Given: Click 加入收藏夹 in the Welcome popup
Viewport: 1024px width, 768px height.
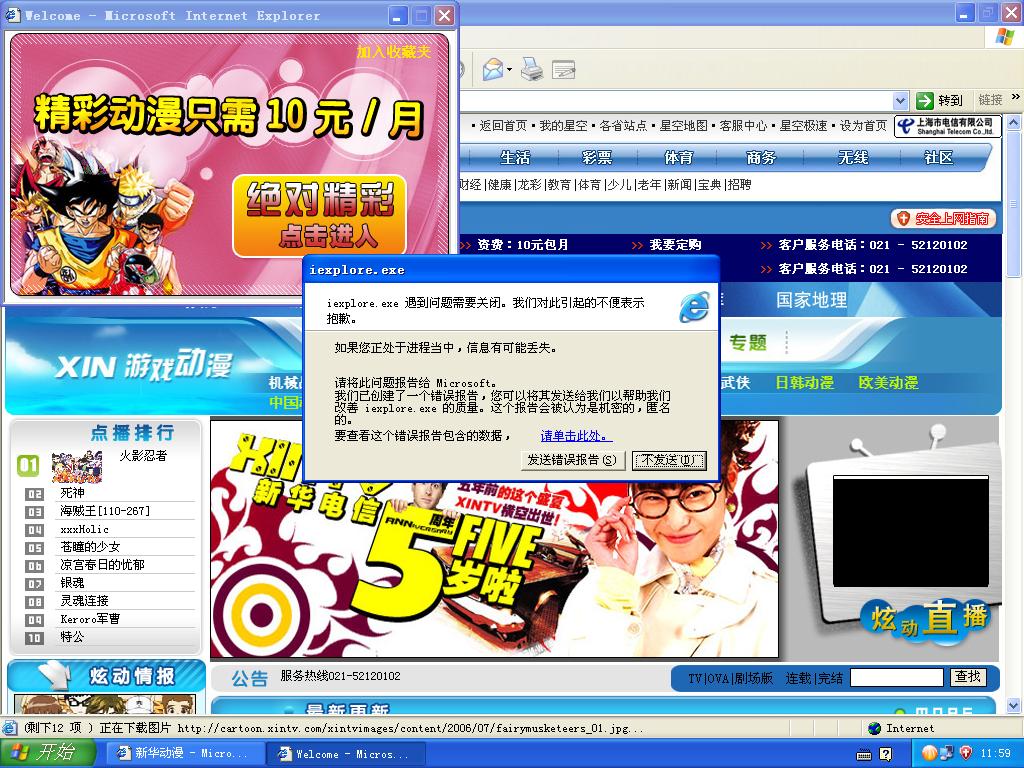Looking at the screenshot, I should coord(394,52).
